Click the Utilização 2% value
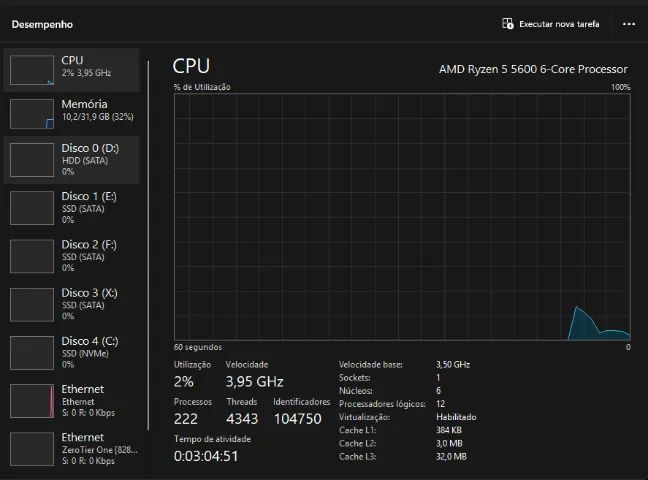The height and width of the screenshot is (480, 648). pos(184,382)
